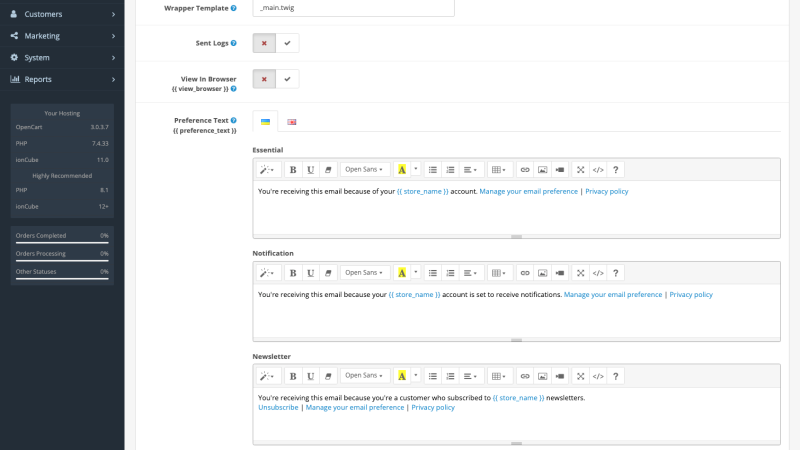Click the Unsubscribe link in Newsletter text
This screenshot has height=450, width=800.
coord(278,407)
